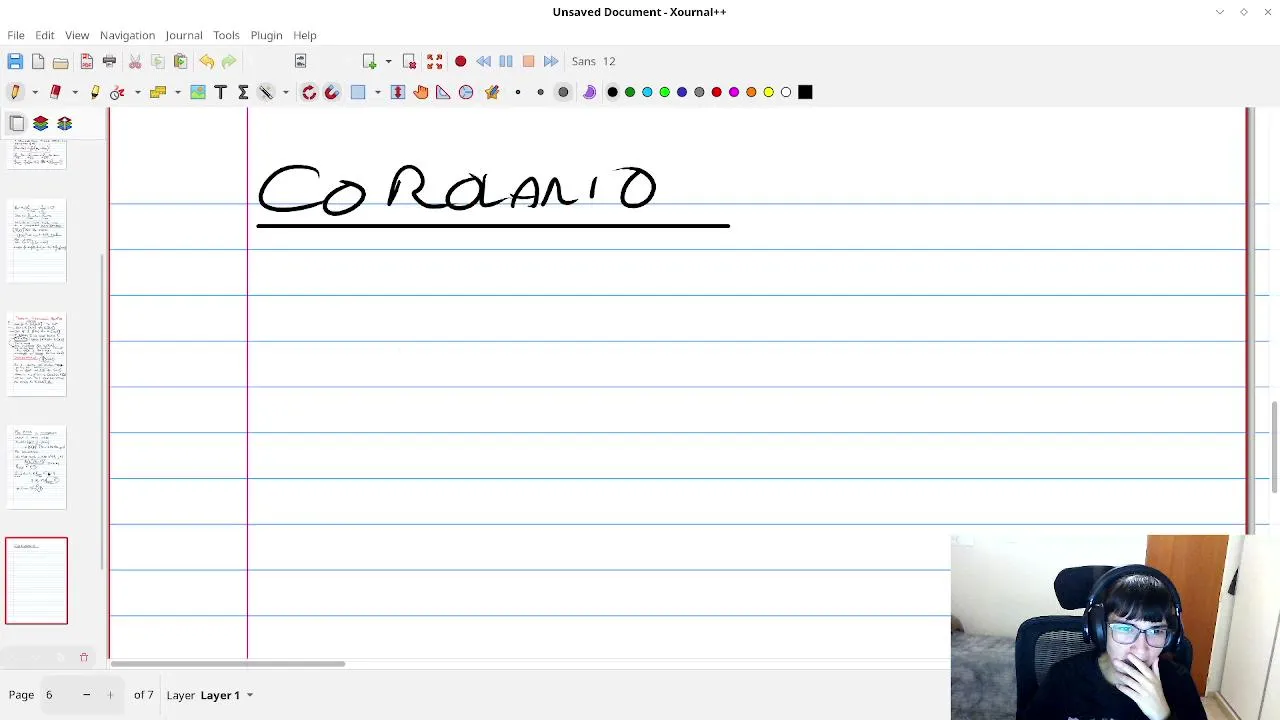Open the Plugin menu

pos(267,35)
